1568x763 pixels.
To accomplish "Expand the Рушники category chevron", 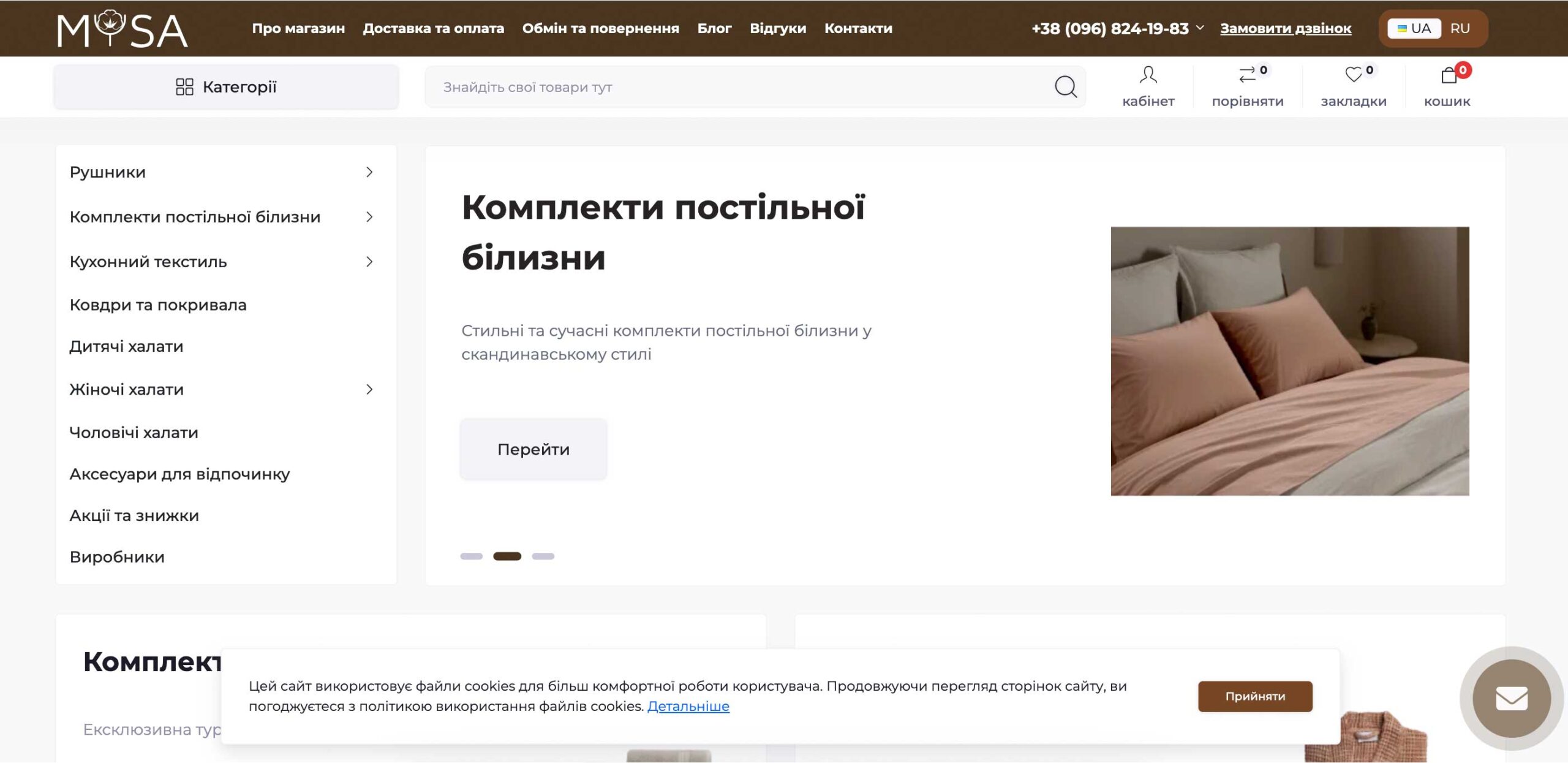I will [x=369, y=172].
